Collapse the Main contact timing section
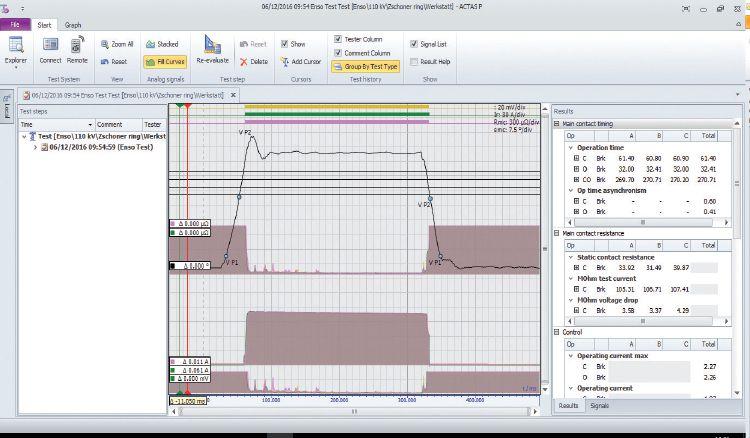 pyautogui.click(x=556, y=124)
